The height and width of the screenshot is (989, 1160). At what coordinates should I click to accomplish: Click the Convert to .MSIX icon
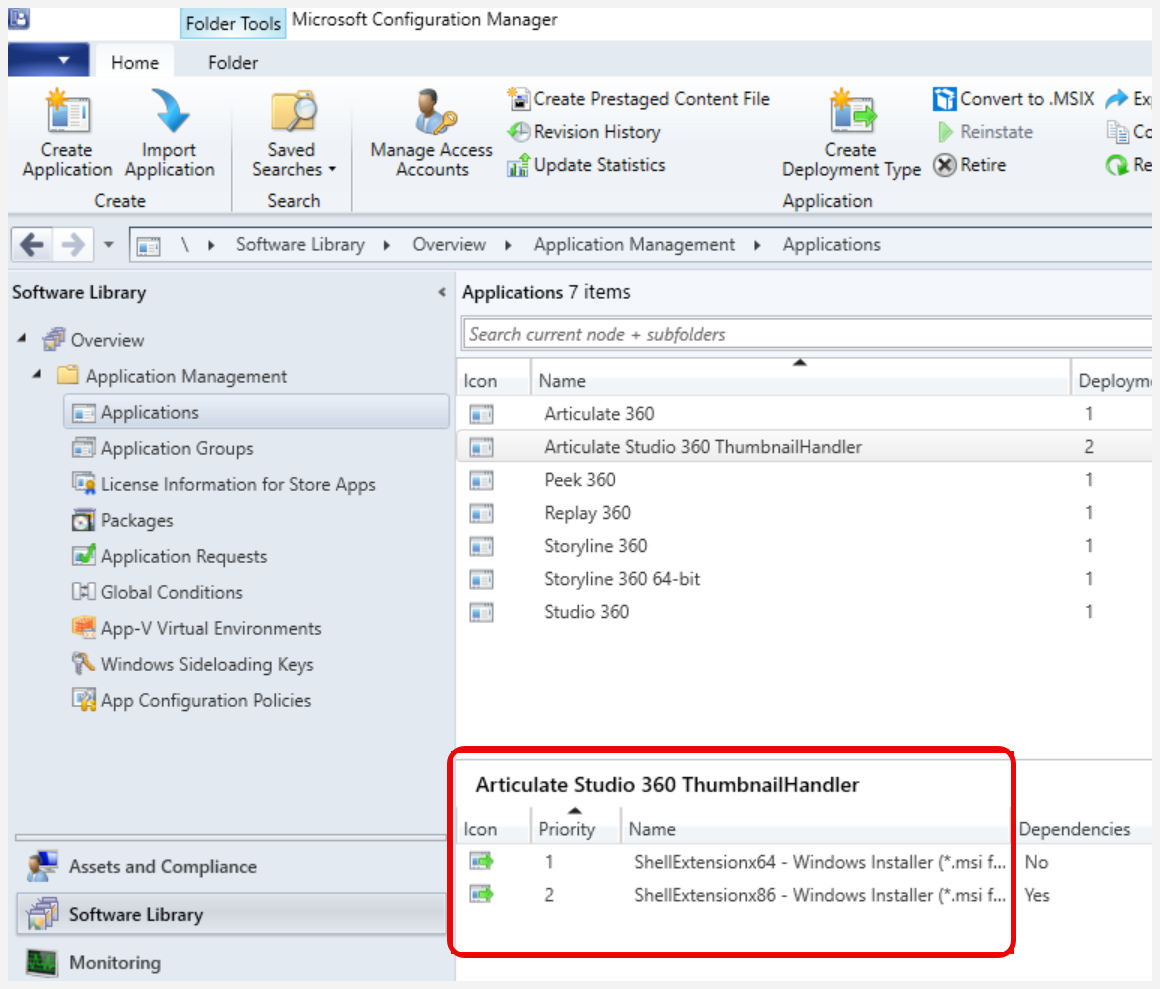tap(944, 98)
